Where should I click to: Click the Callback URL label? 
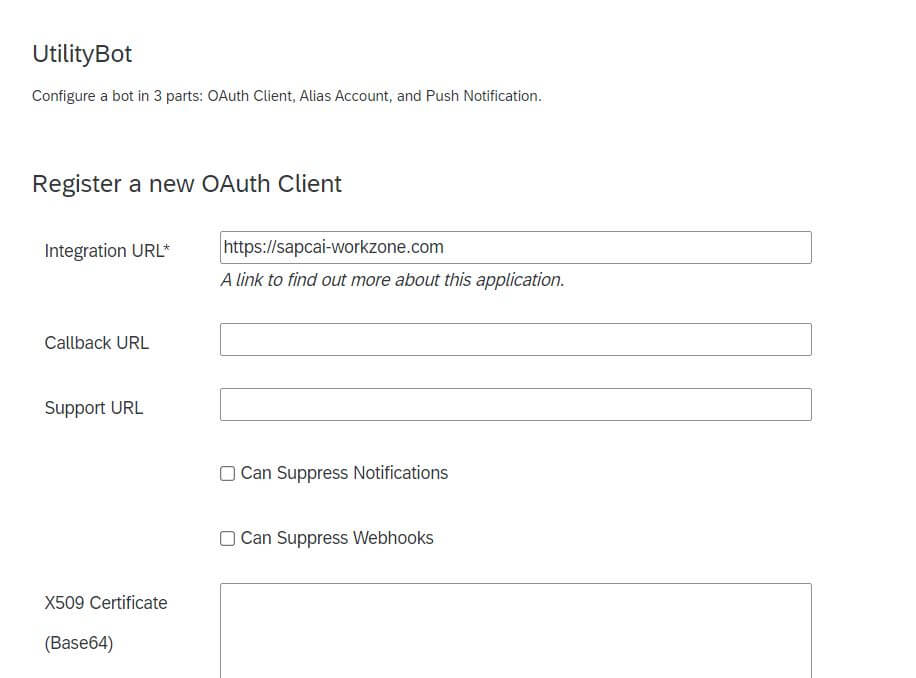96,343
